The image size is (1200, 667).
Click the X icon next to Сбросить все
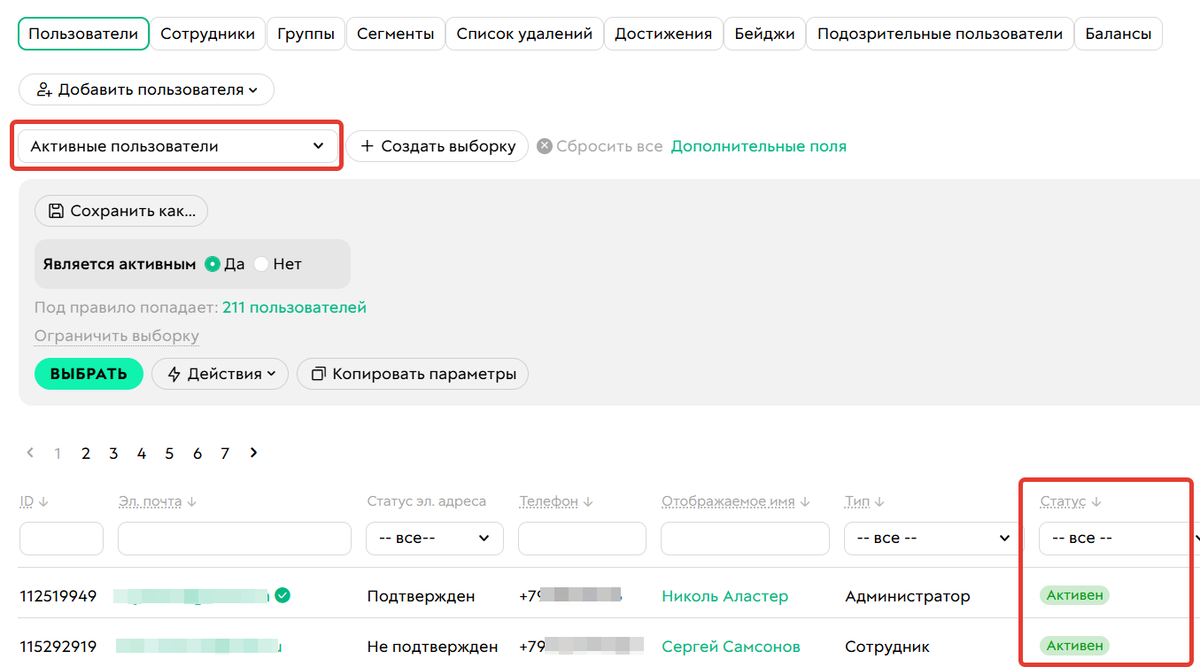[x=545, y=145]
